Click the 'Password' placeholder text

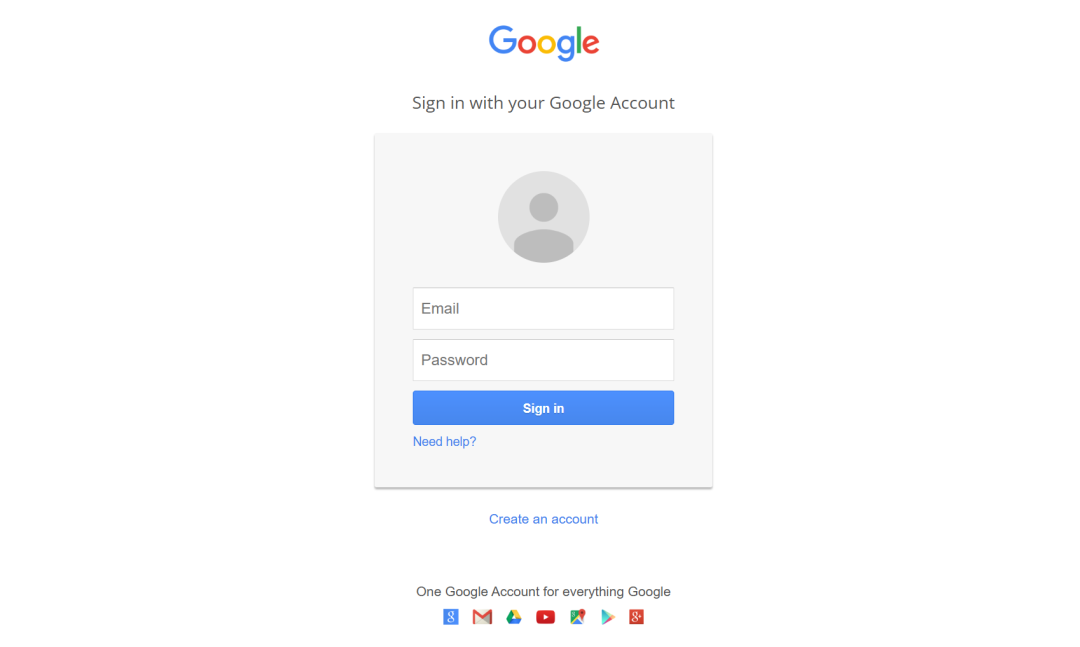tap(455, 360)
